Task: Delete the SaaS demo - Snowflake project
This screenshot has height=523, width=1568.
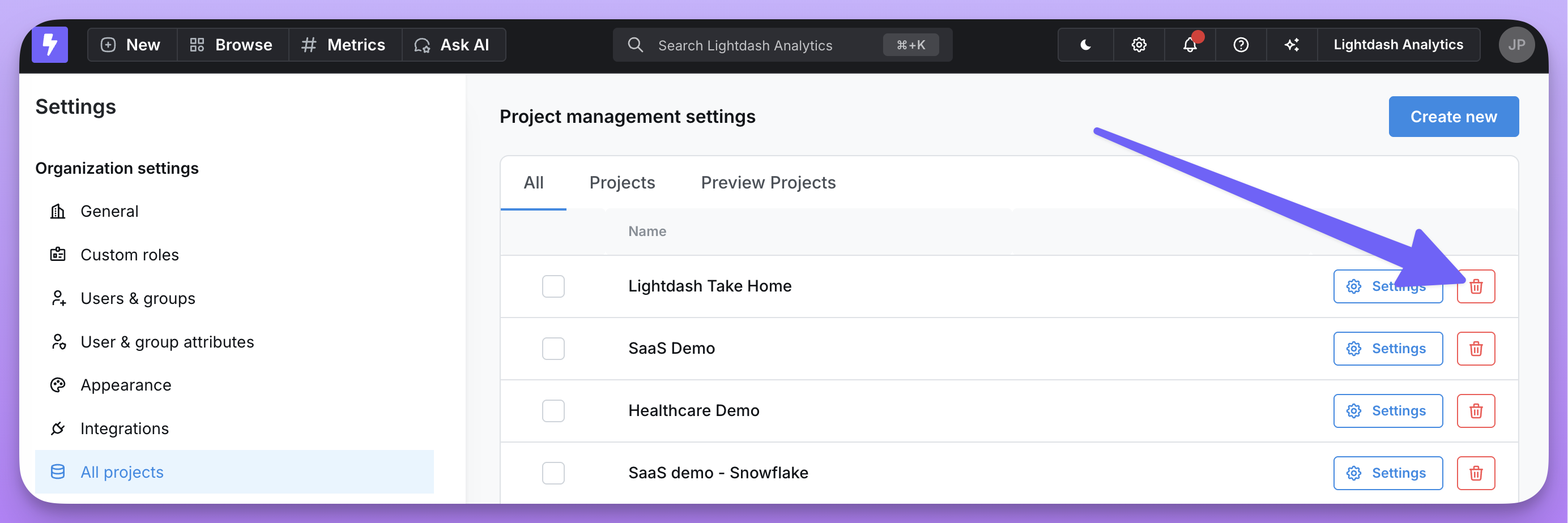Action: point(1476,473)
